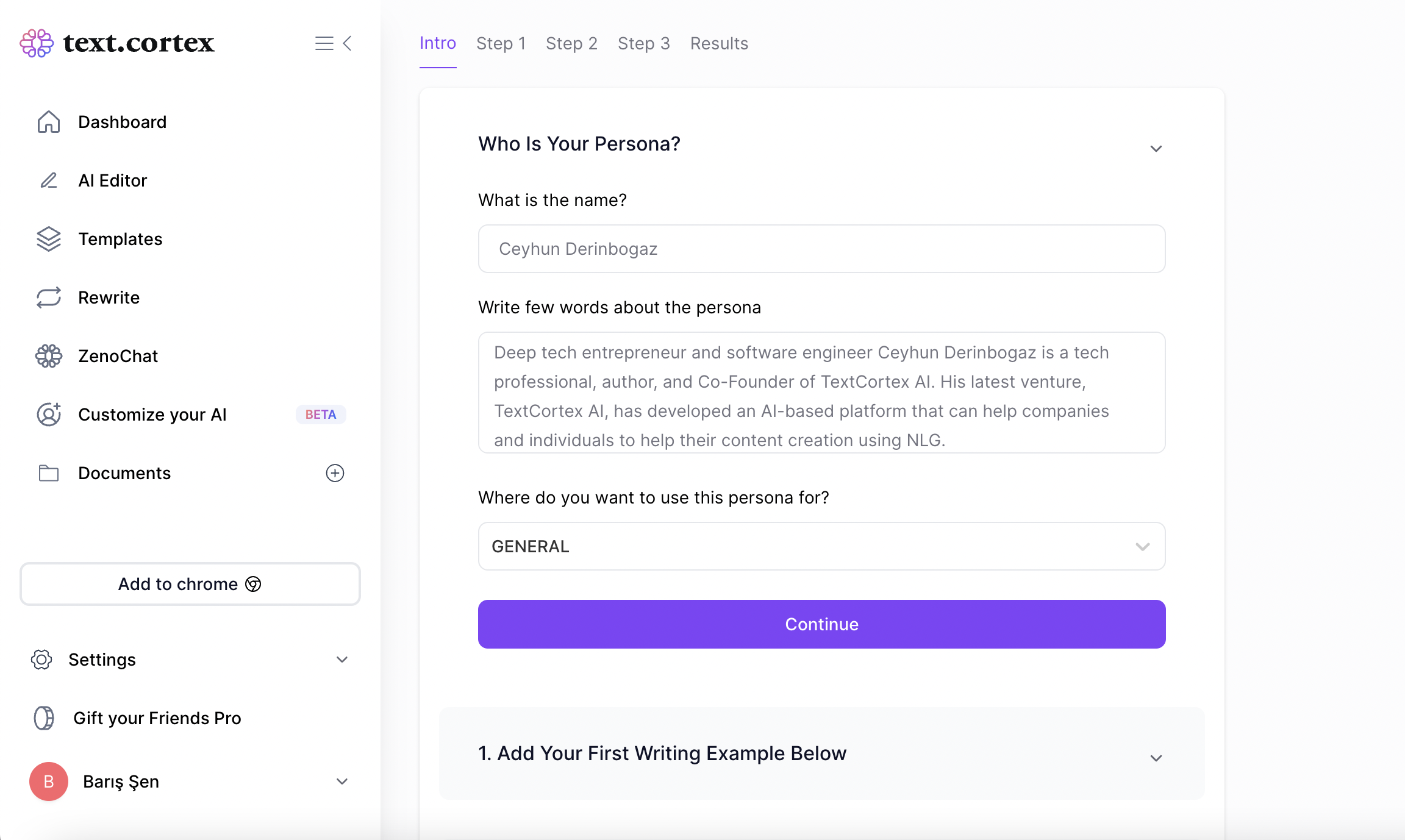Click the Gift your Friends Pro icon
The height and width of the screenshot is (840, 1405).
[x=44, y=718]
